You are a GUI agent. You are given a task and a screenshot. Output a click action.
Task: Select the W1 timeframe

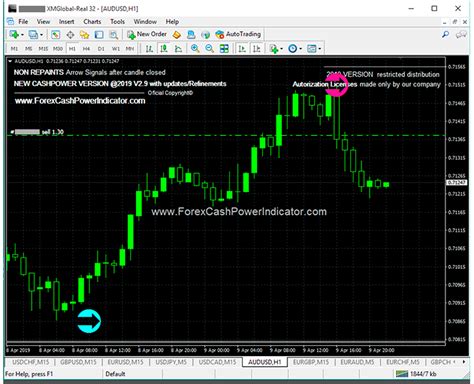116,49
